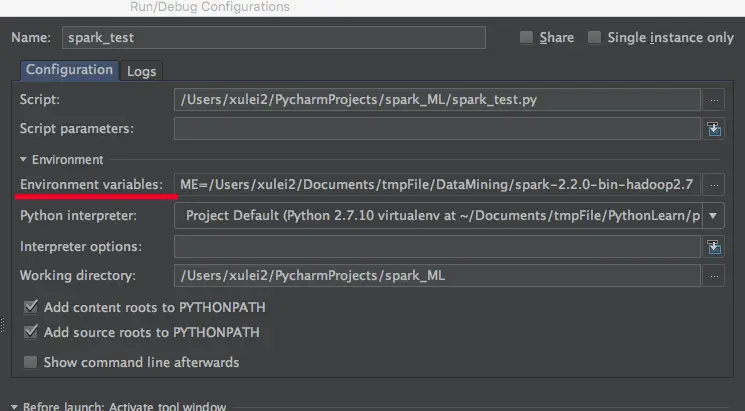Click the Run/Debug Configurations title text
Viewport: 745px width, 411px height.
[210, 7]
